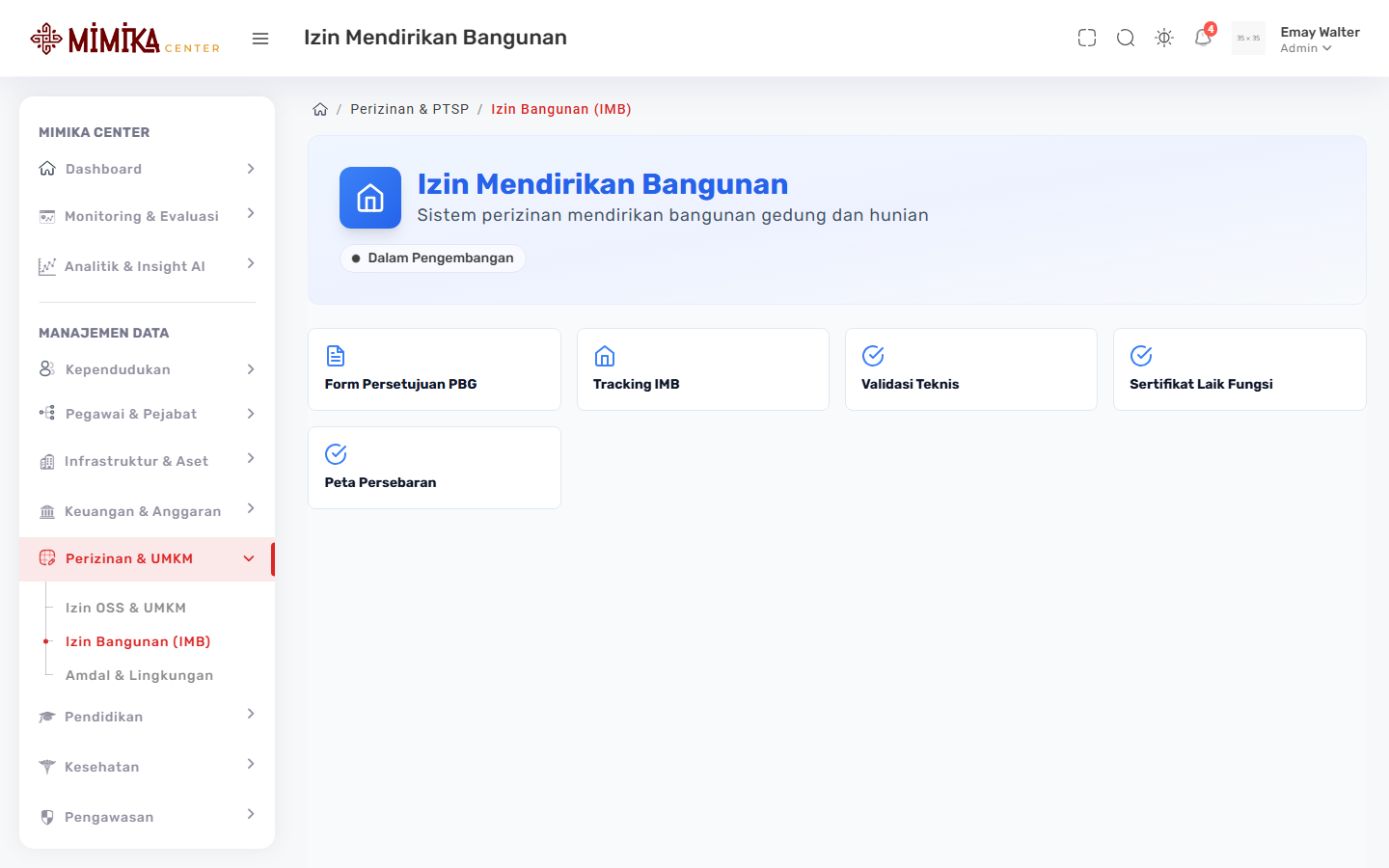Open Emay Walter Admin dropdown

[1320, 40]
